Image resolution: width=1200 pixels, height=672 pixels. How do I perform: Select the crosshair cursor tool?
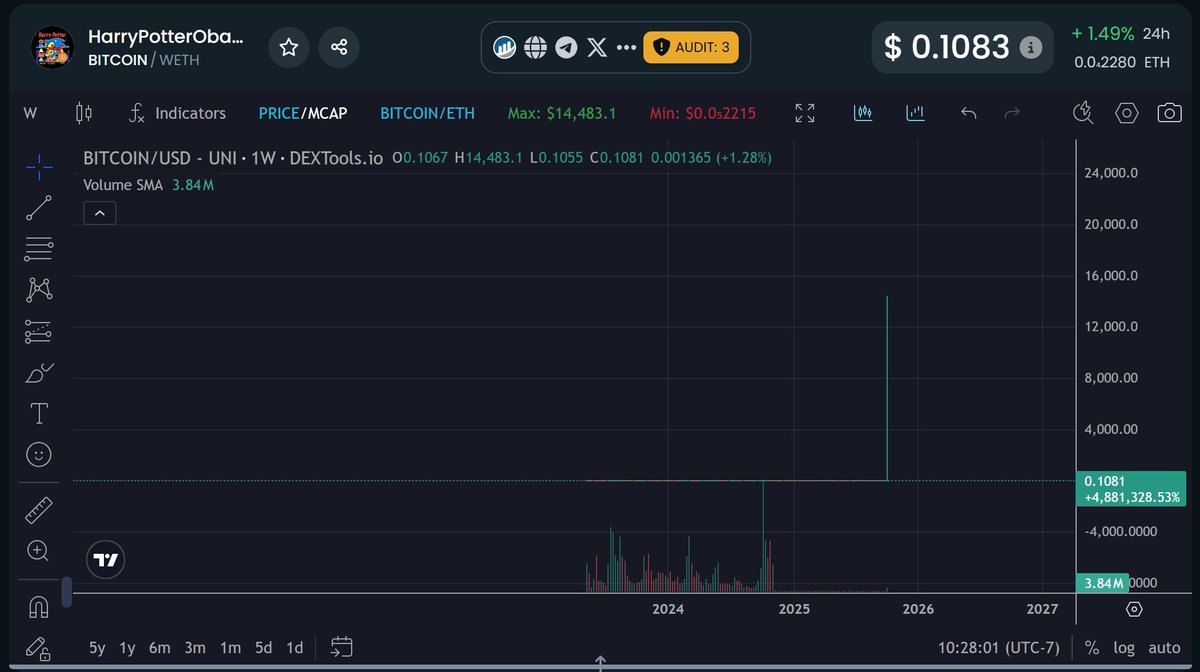39,167
